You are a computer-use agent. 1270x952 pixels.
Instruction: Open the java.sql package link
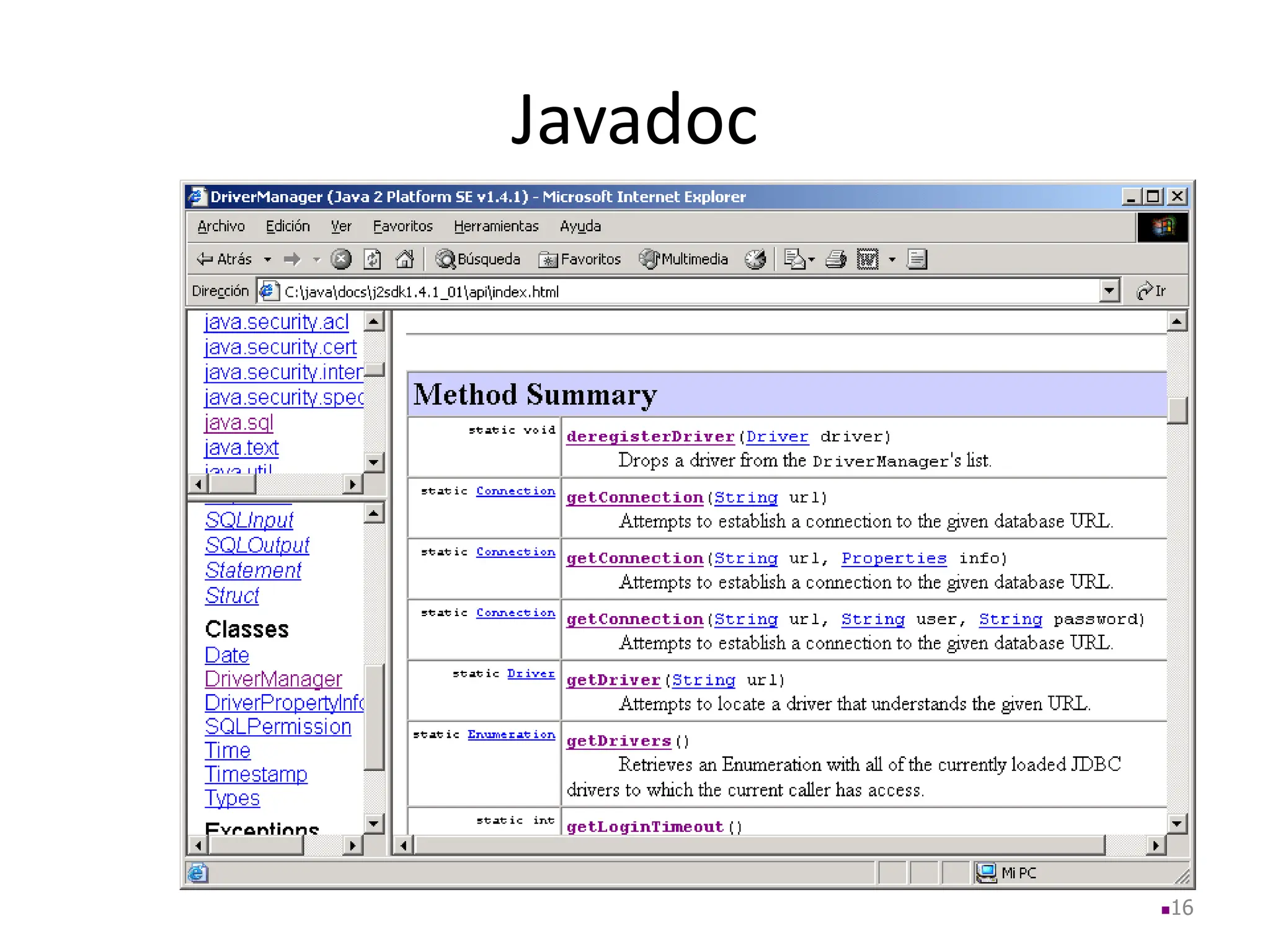tap(239, 423)
